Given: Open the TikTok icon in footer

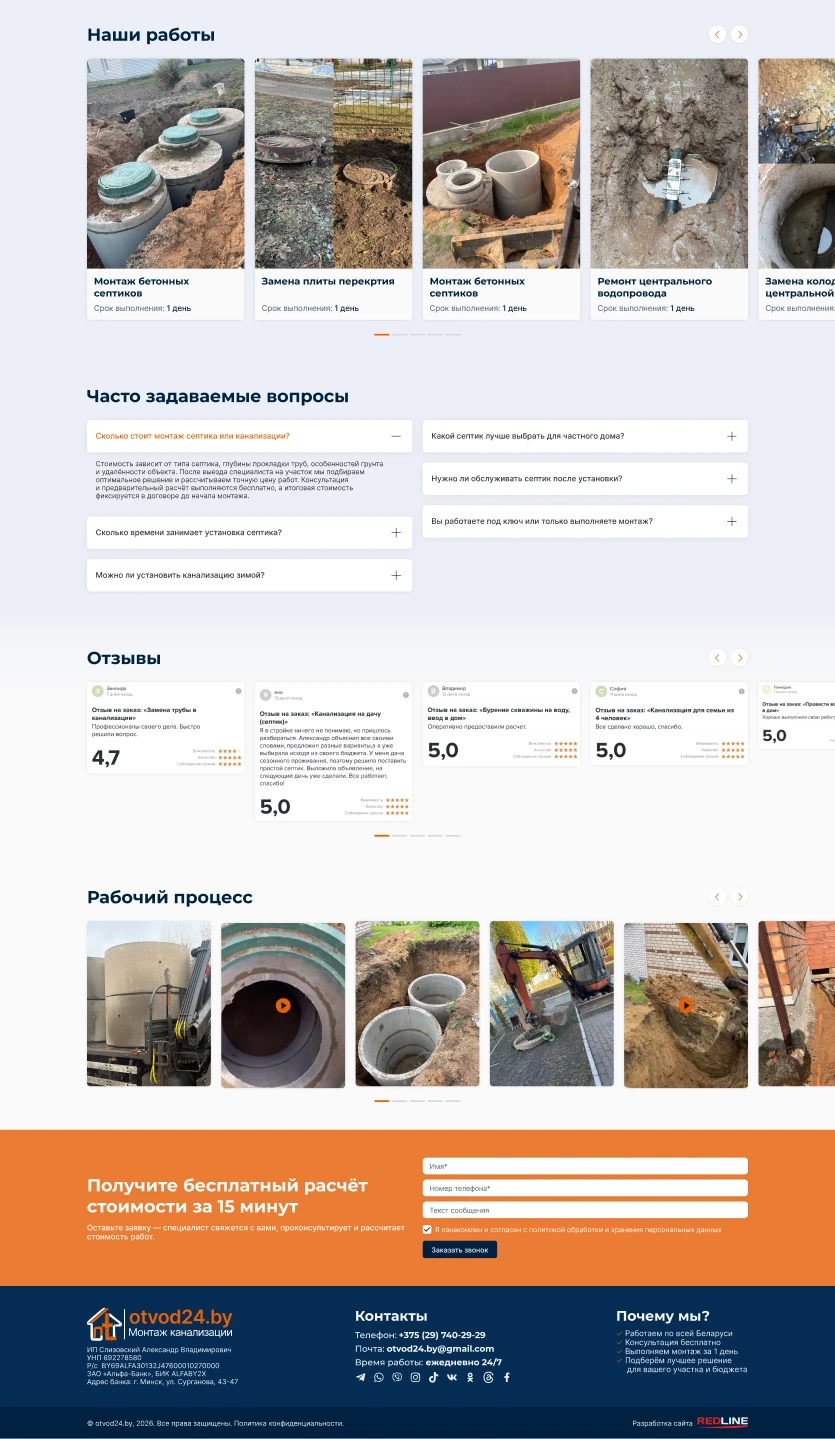Looking at the screenshot, I should tap(433, 1377).
